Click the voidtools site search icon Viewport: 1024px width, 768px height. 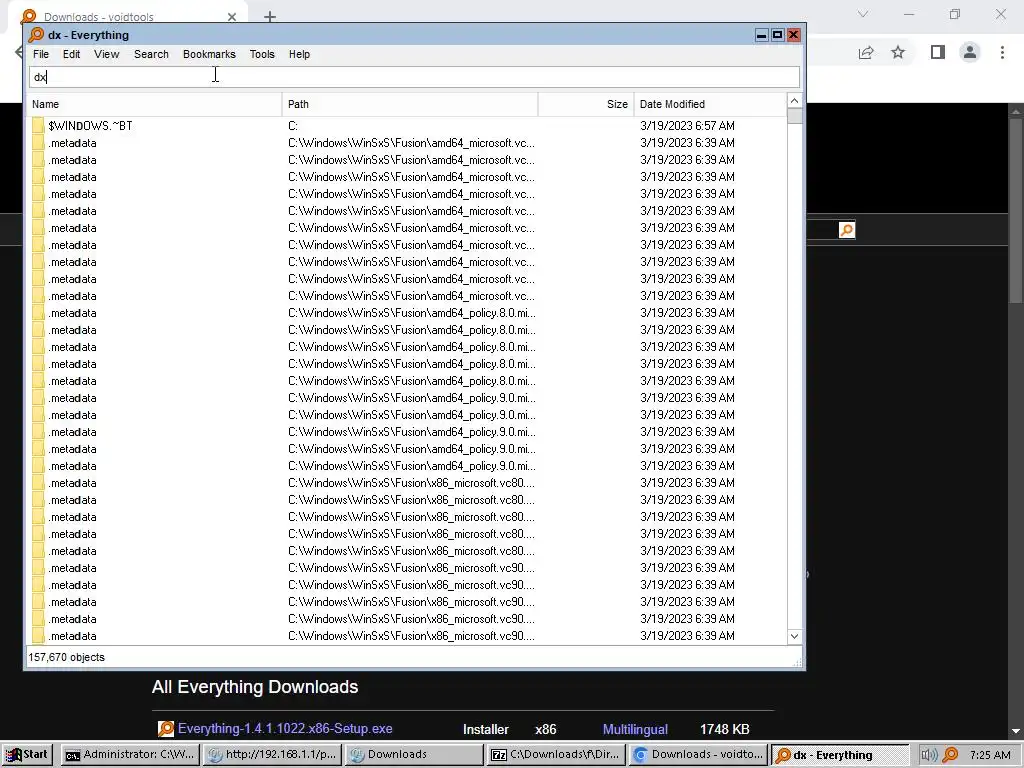[846, 230]
